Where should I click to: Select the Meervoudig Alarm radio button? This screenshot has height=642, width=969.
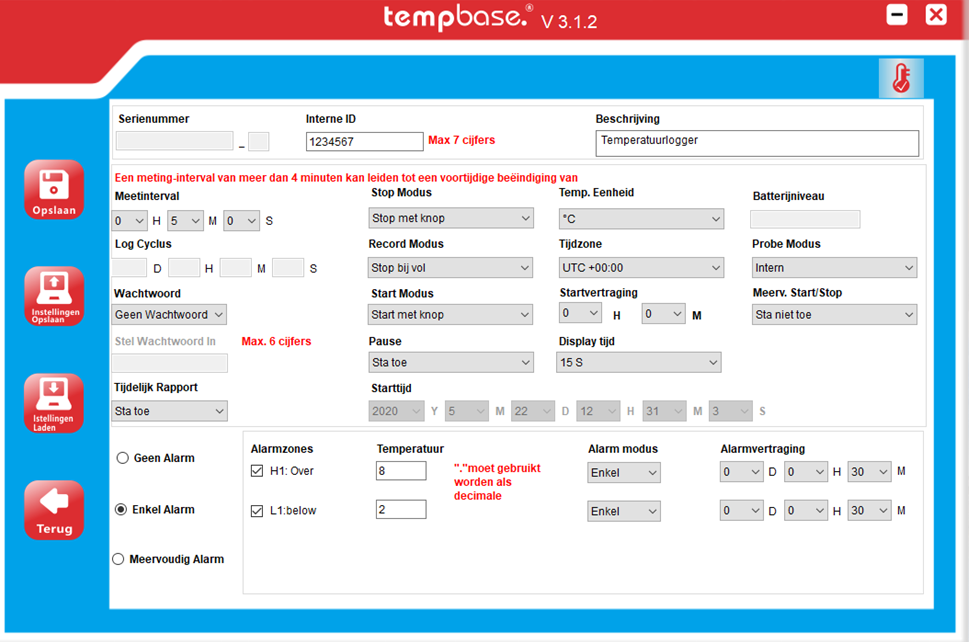[x=118, y=559]
